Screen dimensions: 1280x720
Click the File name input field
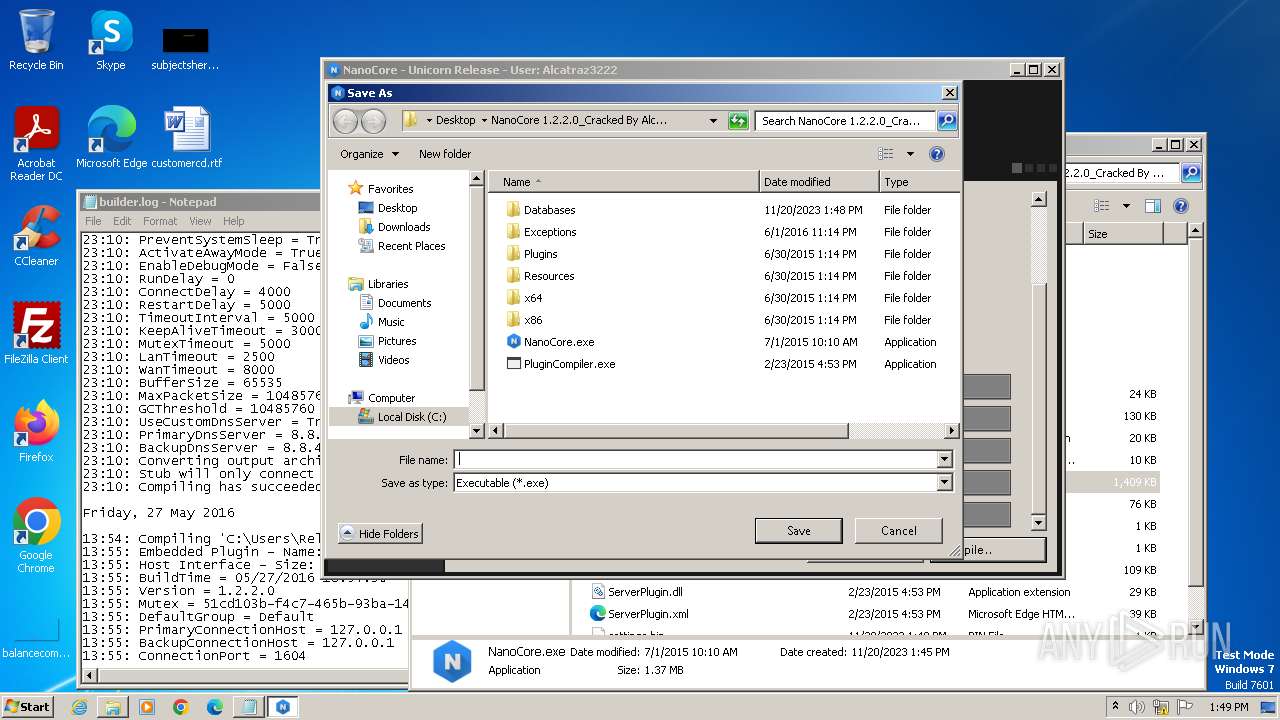(695, 460)
